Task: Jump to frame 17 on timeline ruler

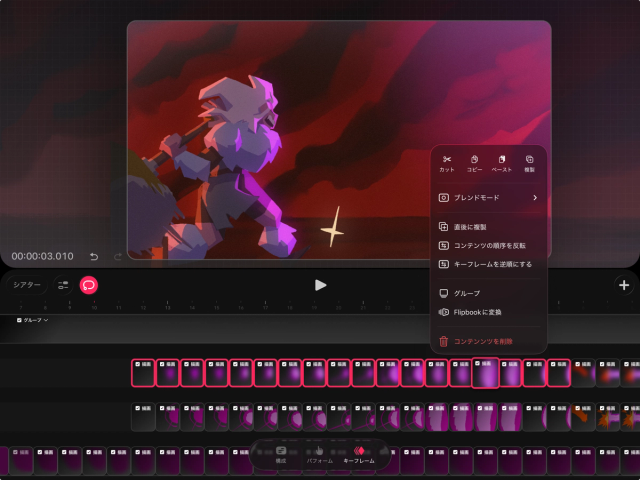Action: click(x=265, y=307)
